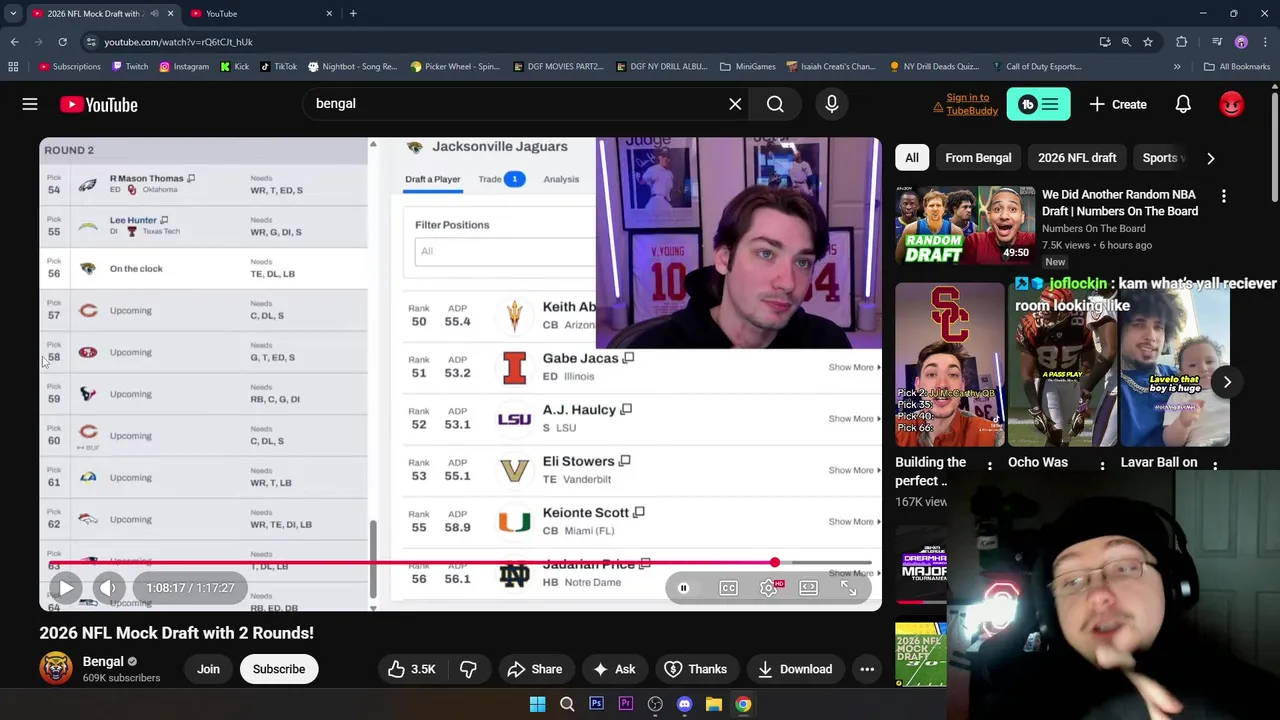Open the red account avatar menu
Viewport: 1280px width, 720px height.
[1231, 104]
